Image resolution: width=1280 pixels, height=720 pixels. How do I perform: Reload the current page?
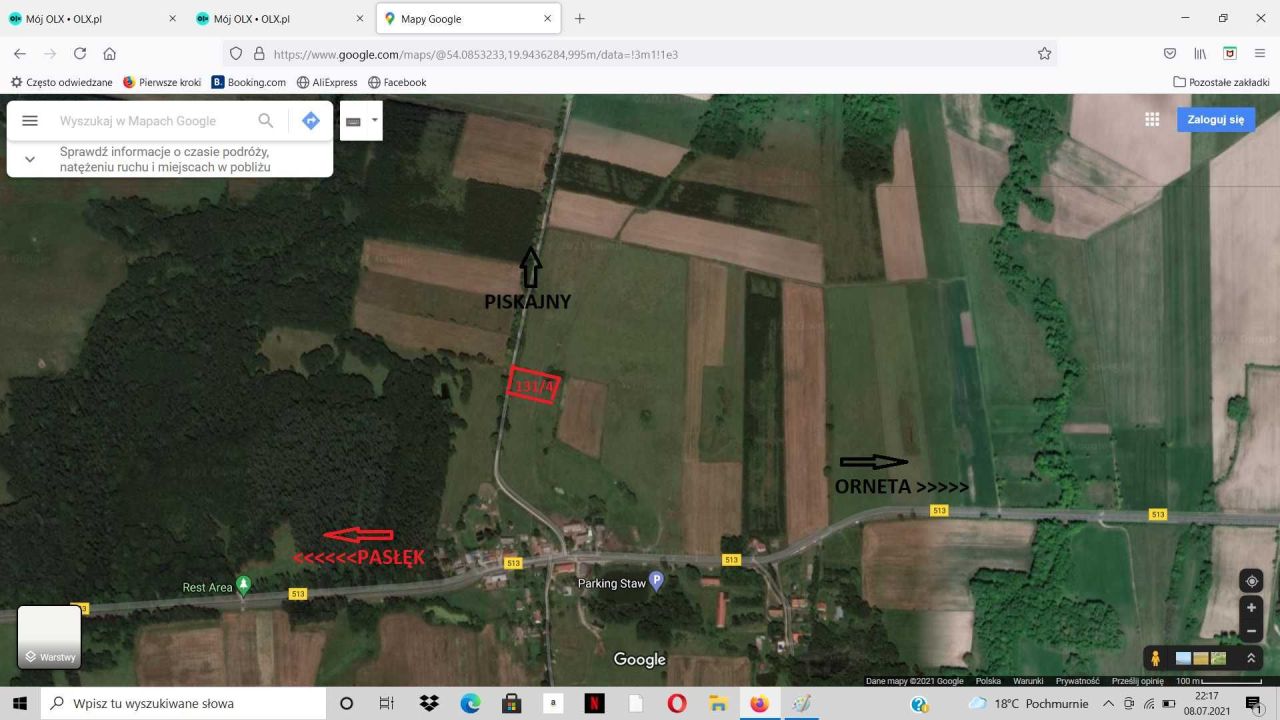80,54
